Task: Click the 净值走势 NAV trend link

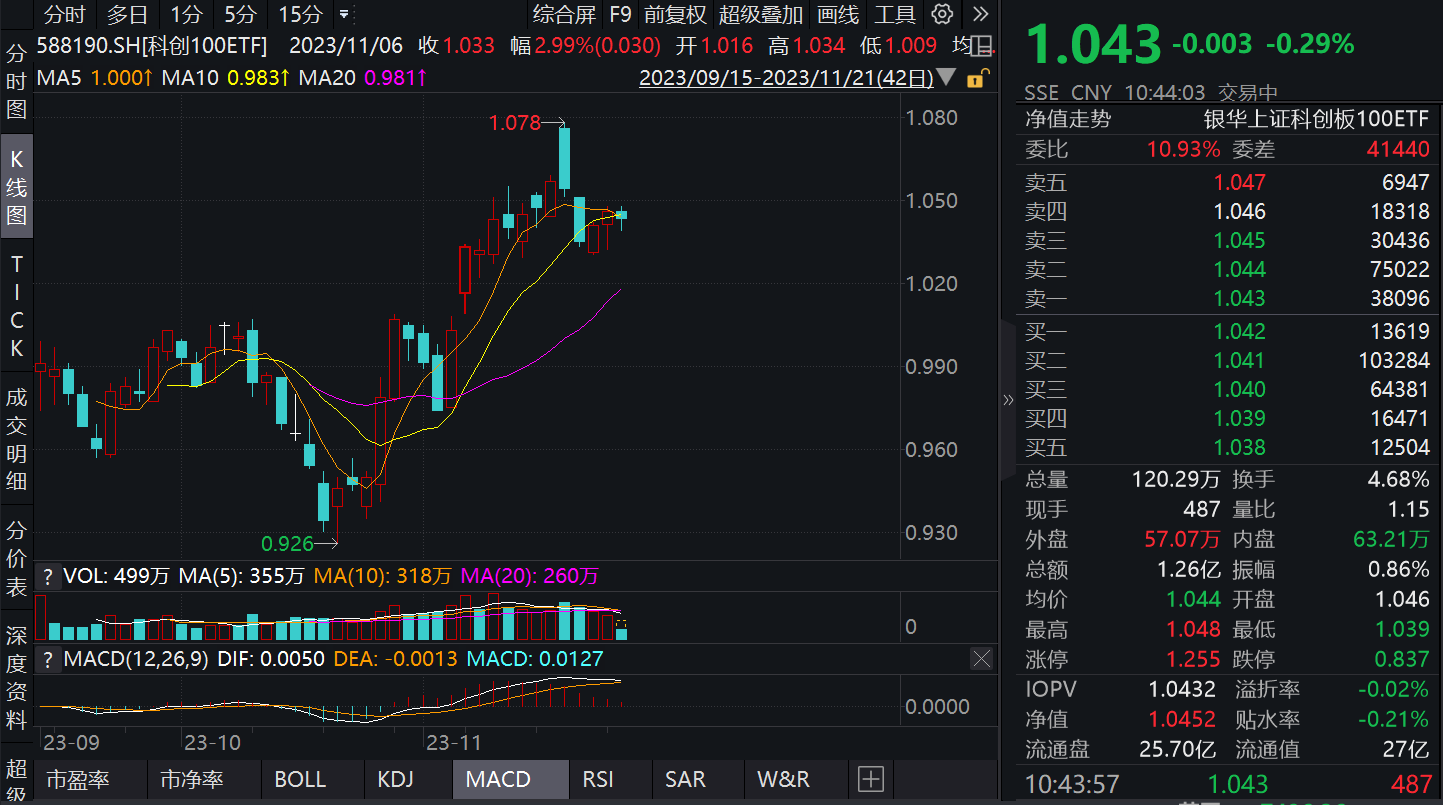Action: click(1068, 119)
